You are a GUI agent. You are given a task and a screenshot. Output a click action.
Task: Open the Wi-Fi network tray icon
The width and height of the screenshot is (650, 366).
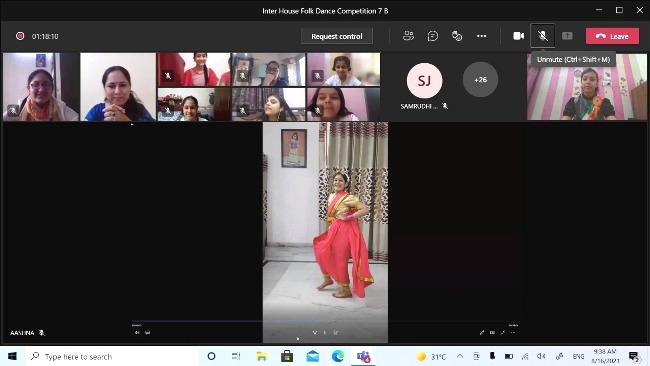(525, 356)
